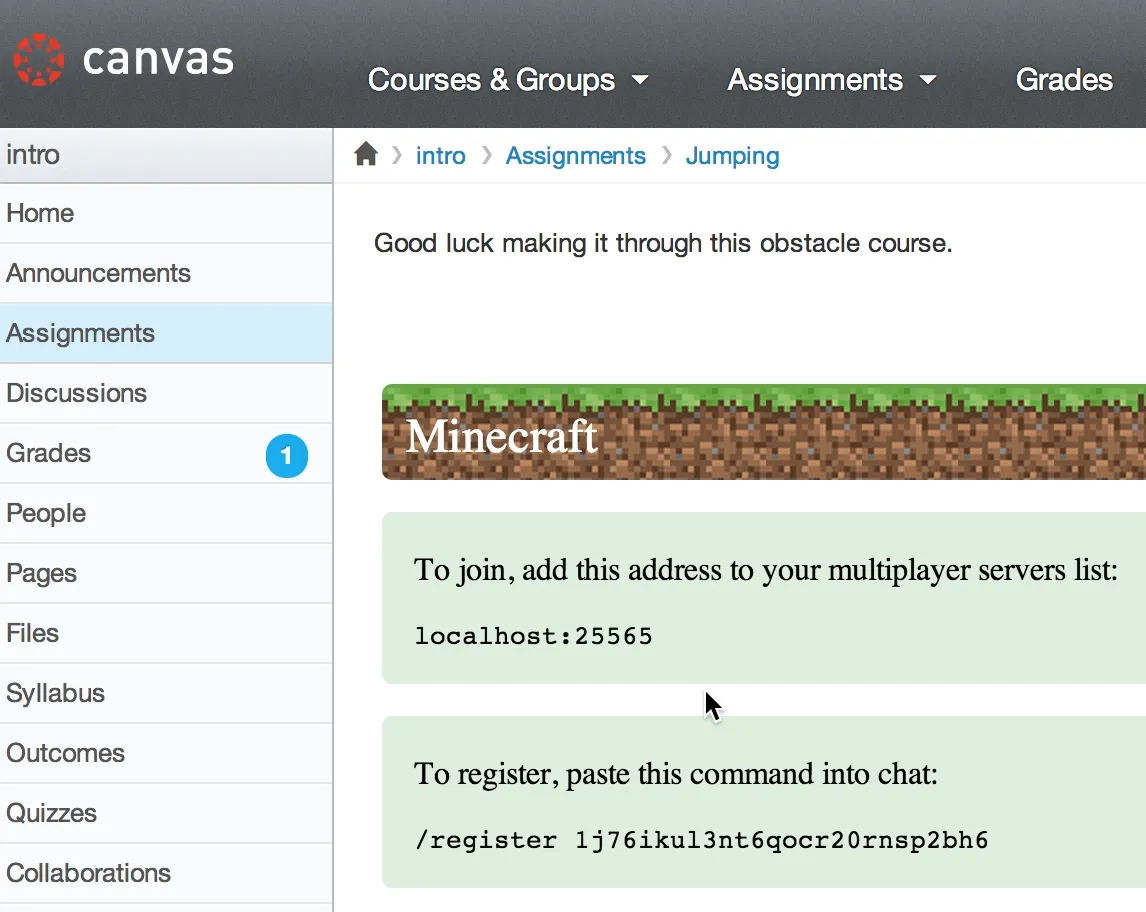The width and height of the screenshot is (1146, 912).
Task: Click the intro breadcrumb link
Action: (x=441, y=155)
